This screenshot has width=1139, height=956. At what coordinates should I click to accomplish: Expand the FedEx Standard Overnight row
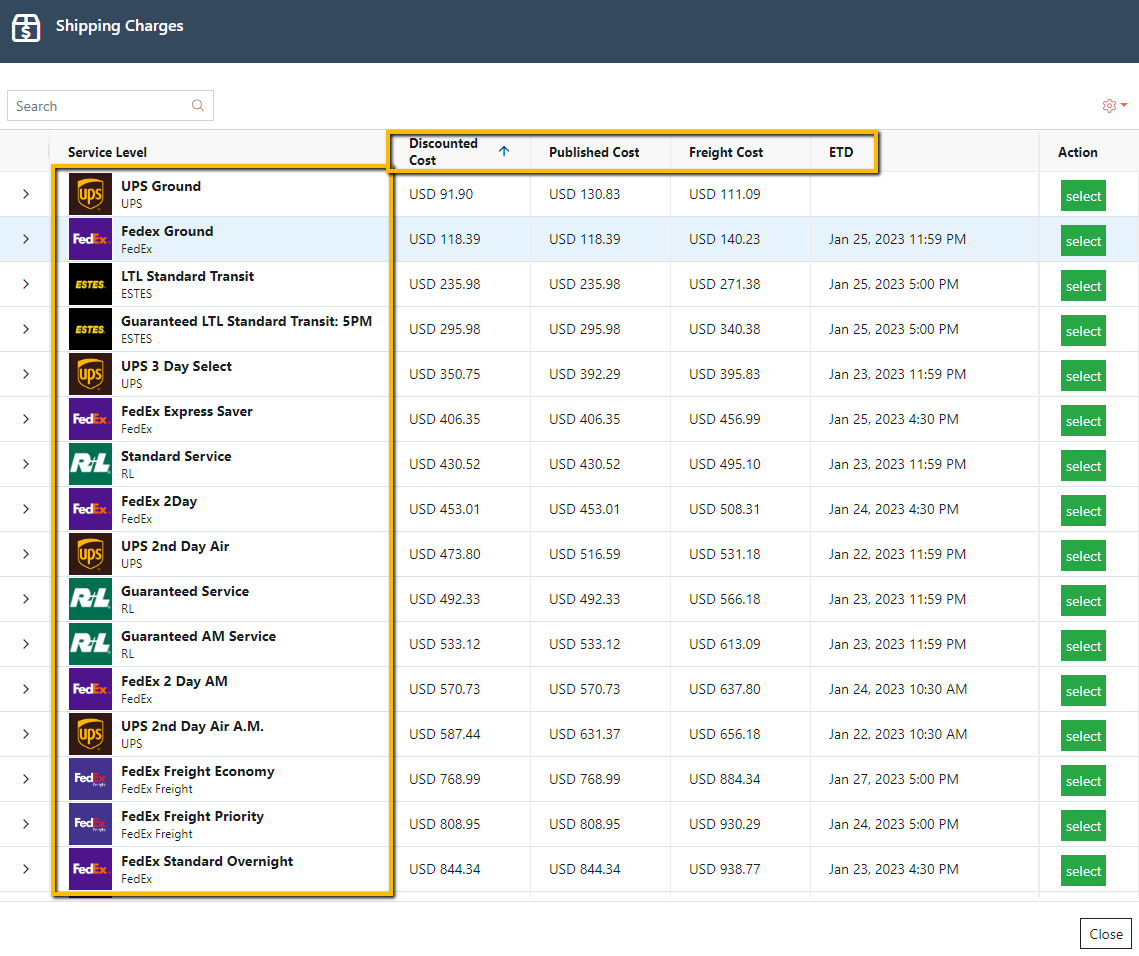(25, 870)
